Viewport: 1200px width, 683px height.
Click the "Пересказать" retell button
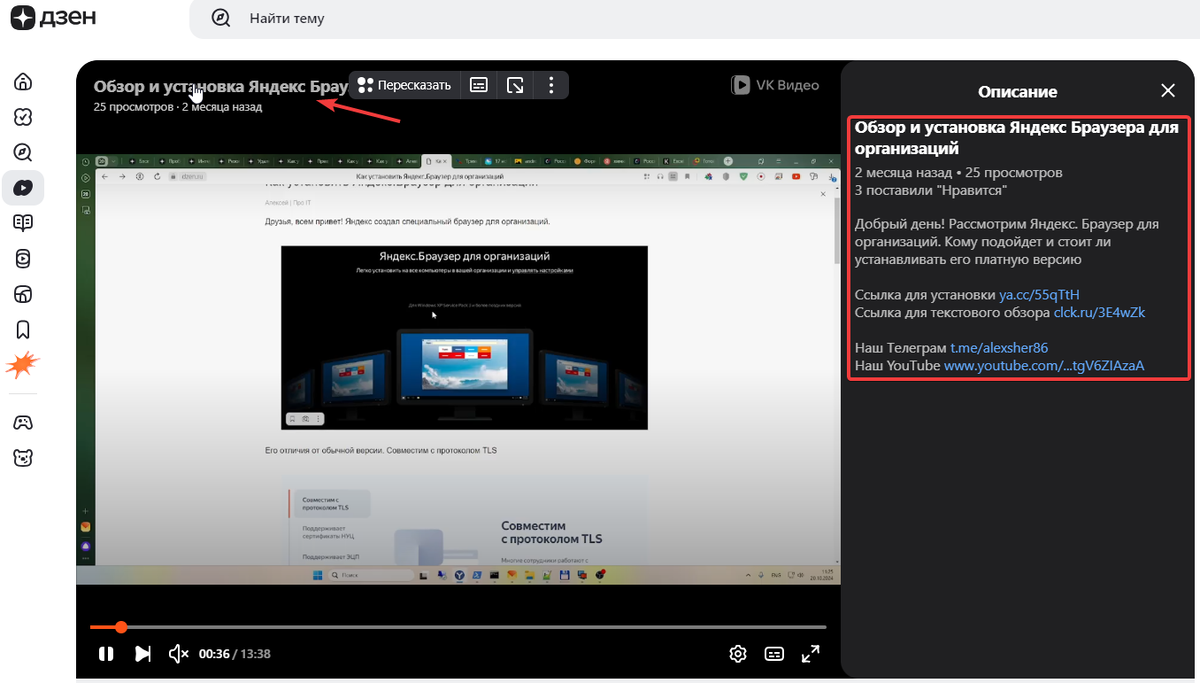(x=405, y=85)
